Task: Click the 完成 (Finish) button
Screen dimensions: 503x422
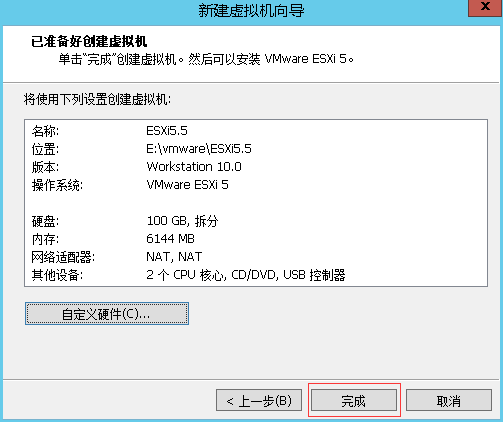Action: tap(354, 400)
